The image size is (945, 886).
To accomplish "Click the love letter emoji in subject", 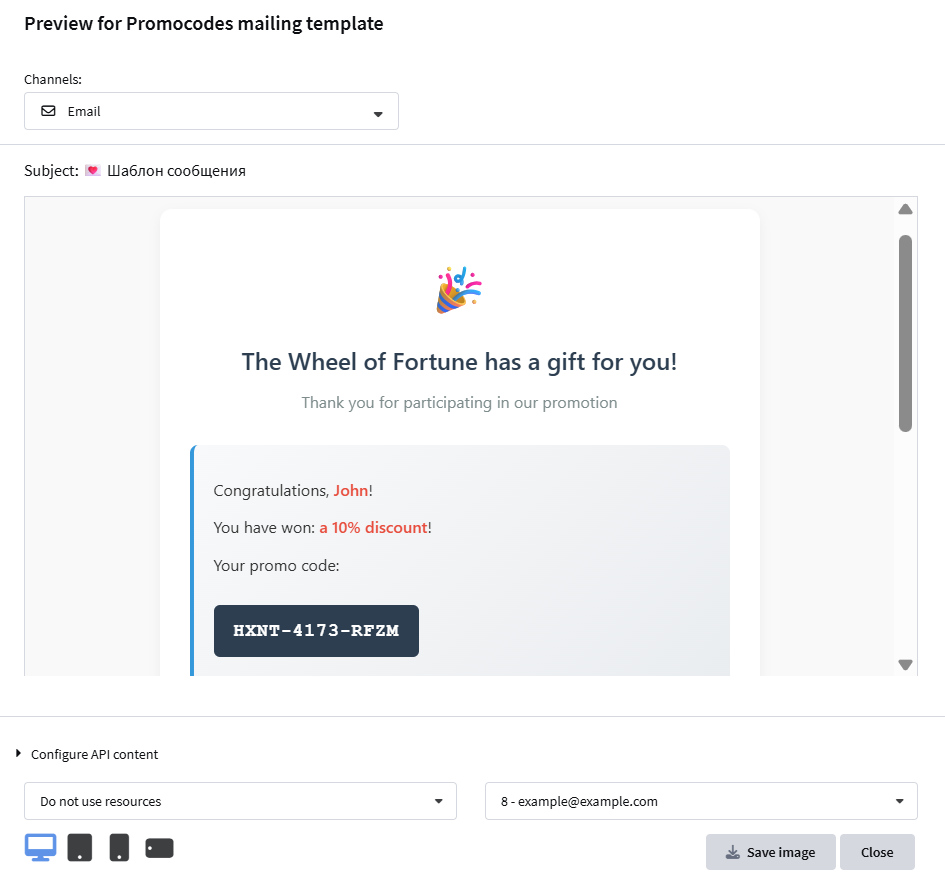I will tap(93, 171).
